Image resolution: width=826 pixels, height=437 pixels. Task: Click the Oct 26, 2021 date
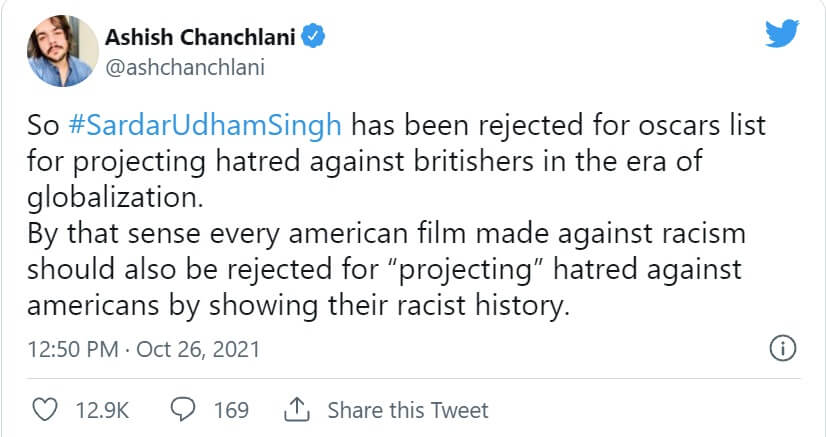(x=198, y=350)
